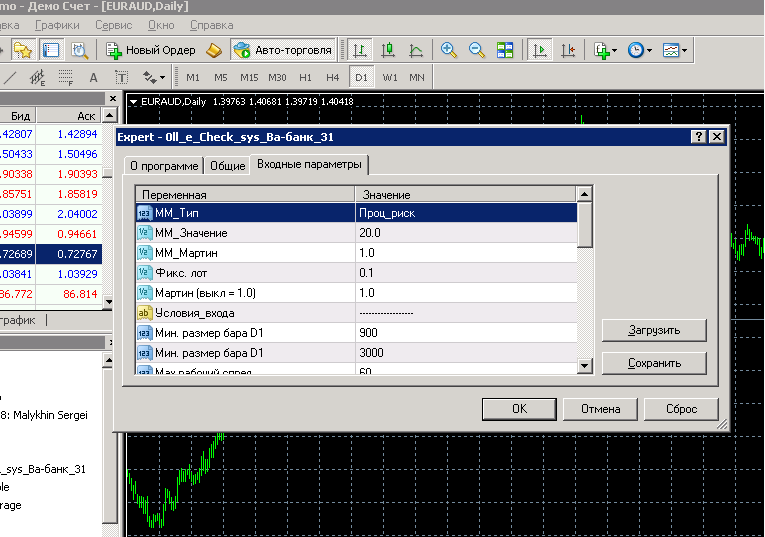765x537 pixels.
Task: Click the parameters list scrollbar thumb
Action: point(584,225)
